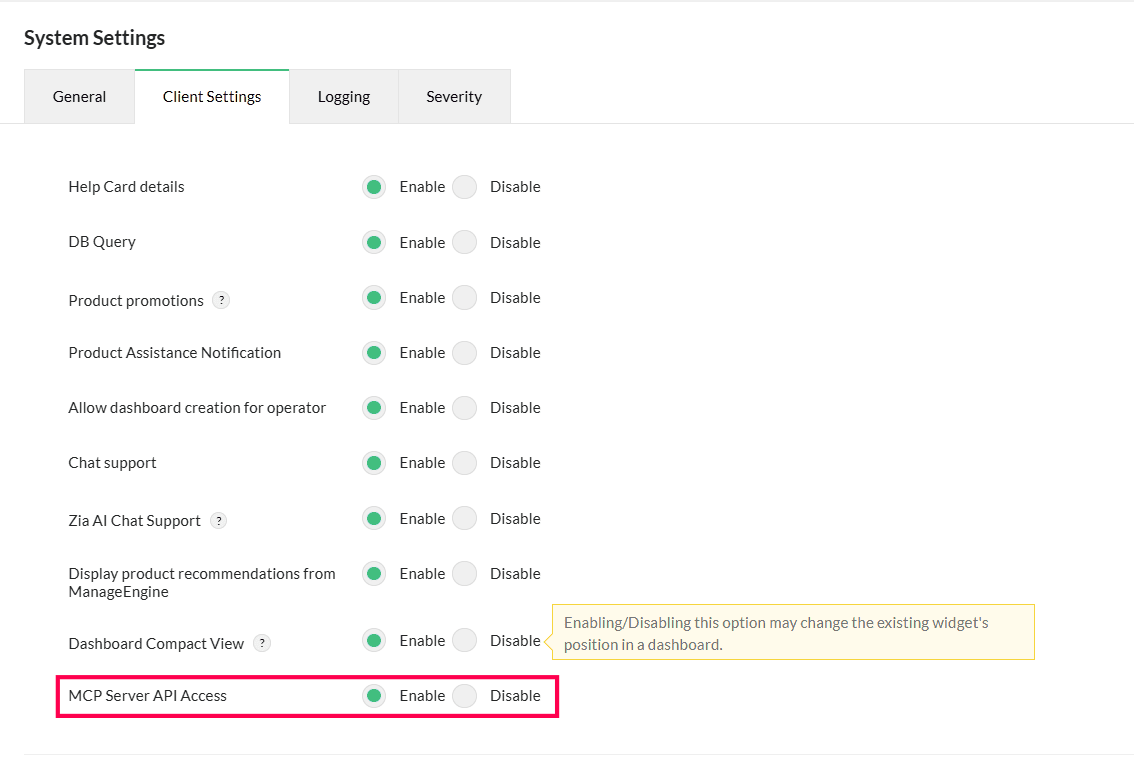Click Allow dashboard creation for operator label
The image size is (1134, 763).
tap(197, 408)
